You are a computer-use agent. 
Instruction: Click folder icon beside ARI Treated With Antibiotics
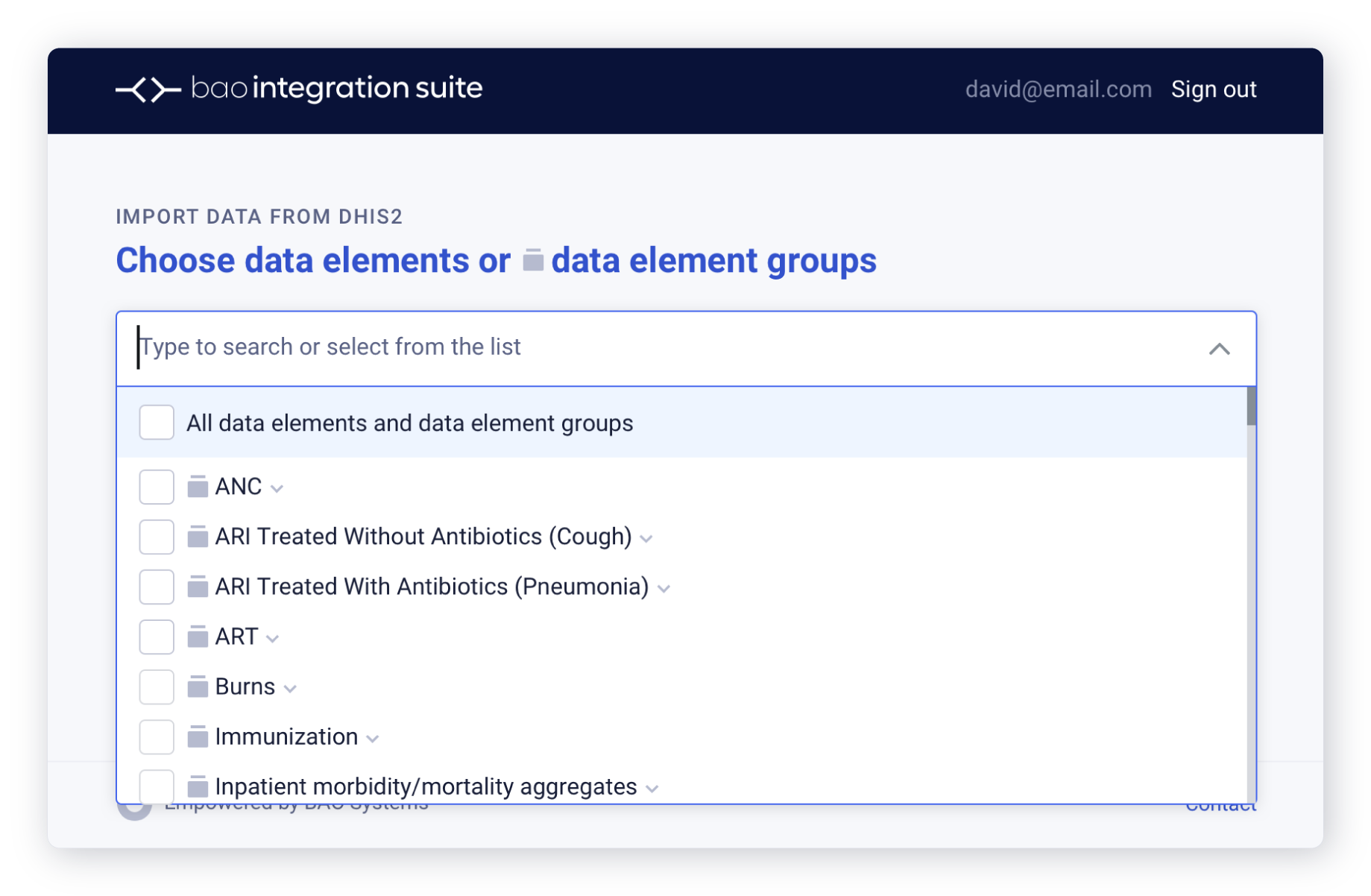[x=198, y=587]
